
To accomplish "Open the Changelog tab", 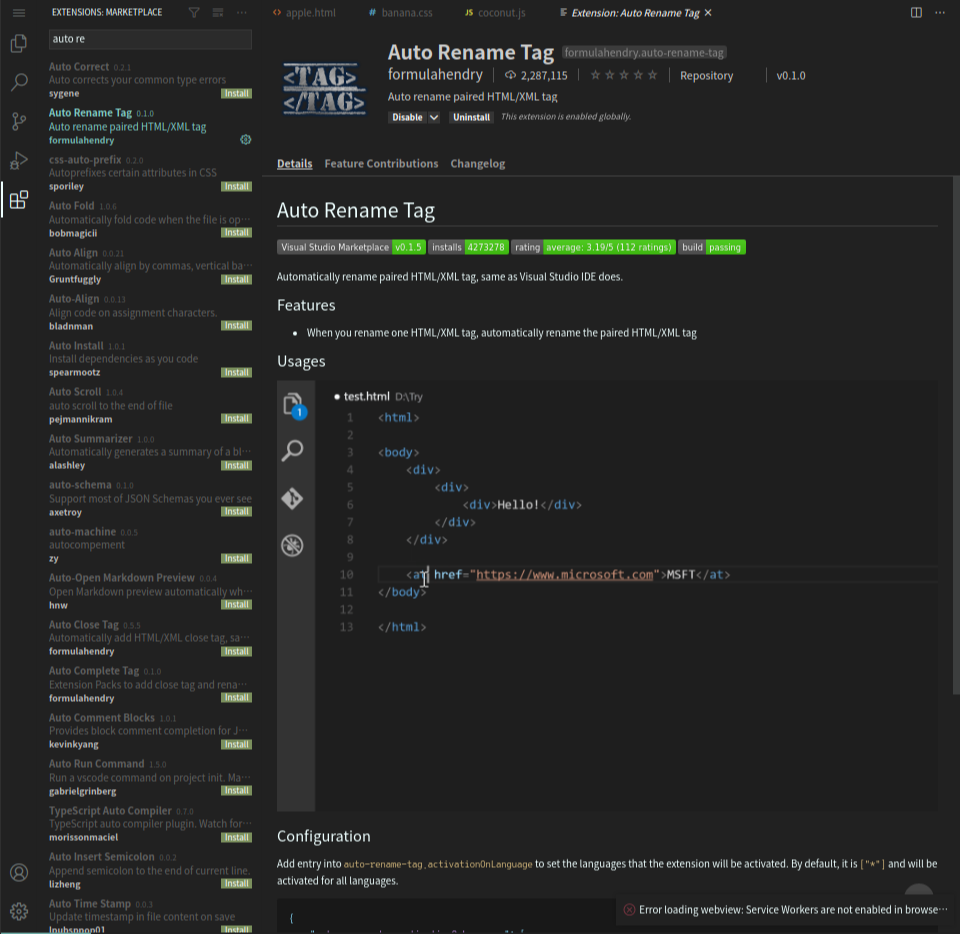I will click(478, 163).
